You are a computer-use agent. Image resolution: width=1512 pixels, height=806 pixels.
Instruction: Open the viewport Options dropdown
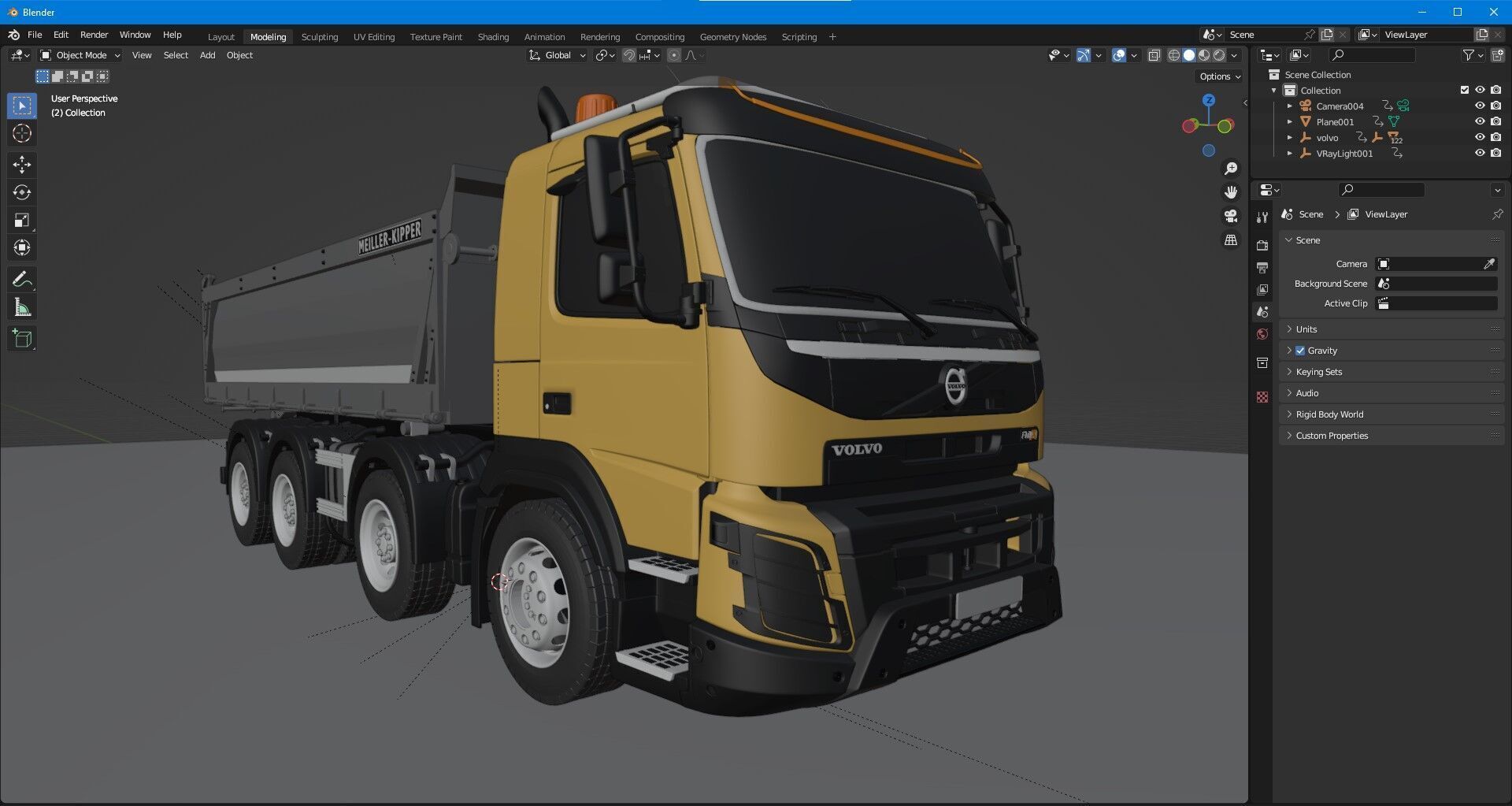(x=1220, y=76)
